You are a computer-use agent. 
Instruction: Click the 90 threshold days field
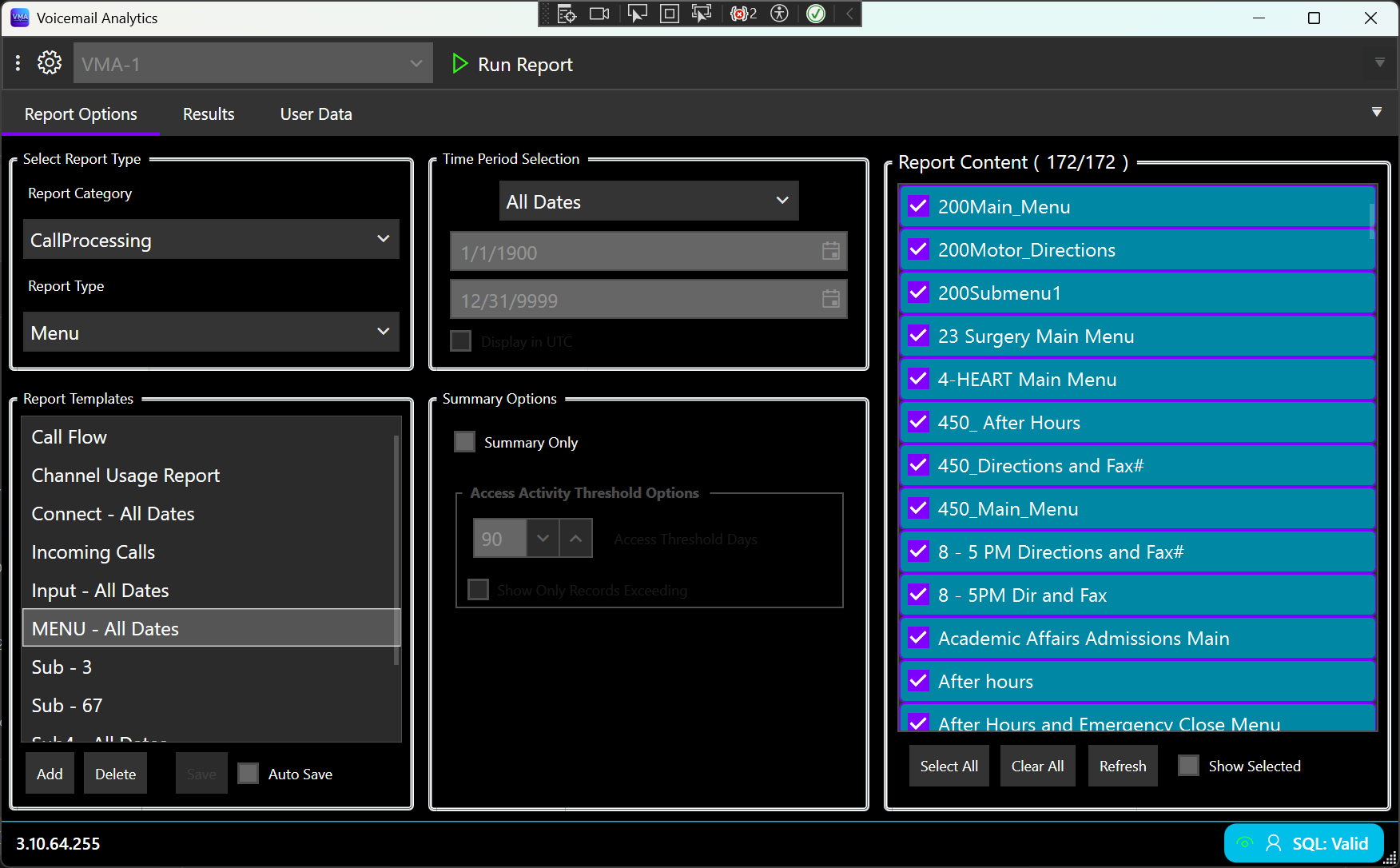point(500,538)
